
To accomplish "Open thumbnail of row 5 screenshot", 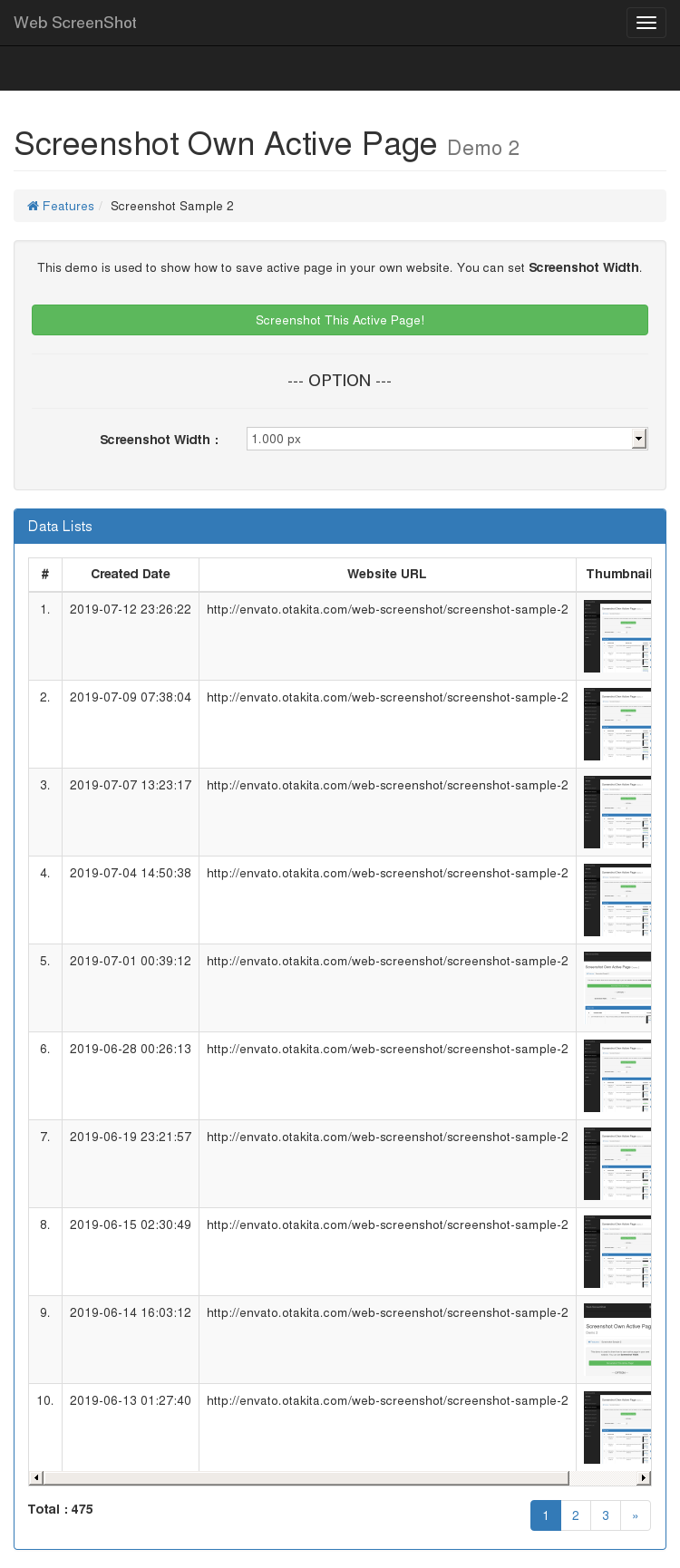I will 617,987.
